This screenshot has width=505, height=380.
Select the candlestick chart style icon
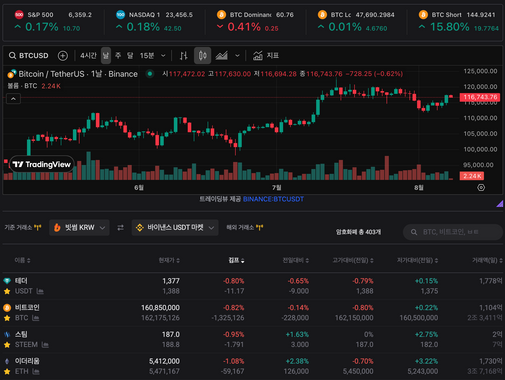(x=203, y=56)
